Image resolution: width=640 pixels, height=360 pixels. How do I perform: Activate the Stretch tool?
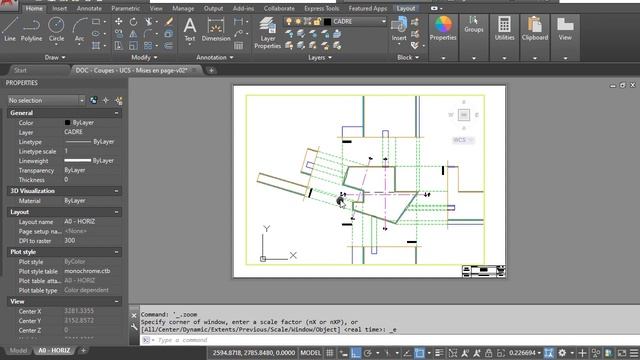tap(118, 45)
